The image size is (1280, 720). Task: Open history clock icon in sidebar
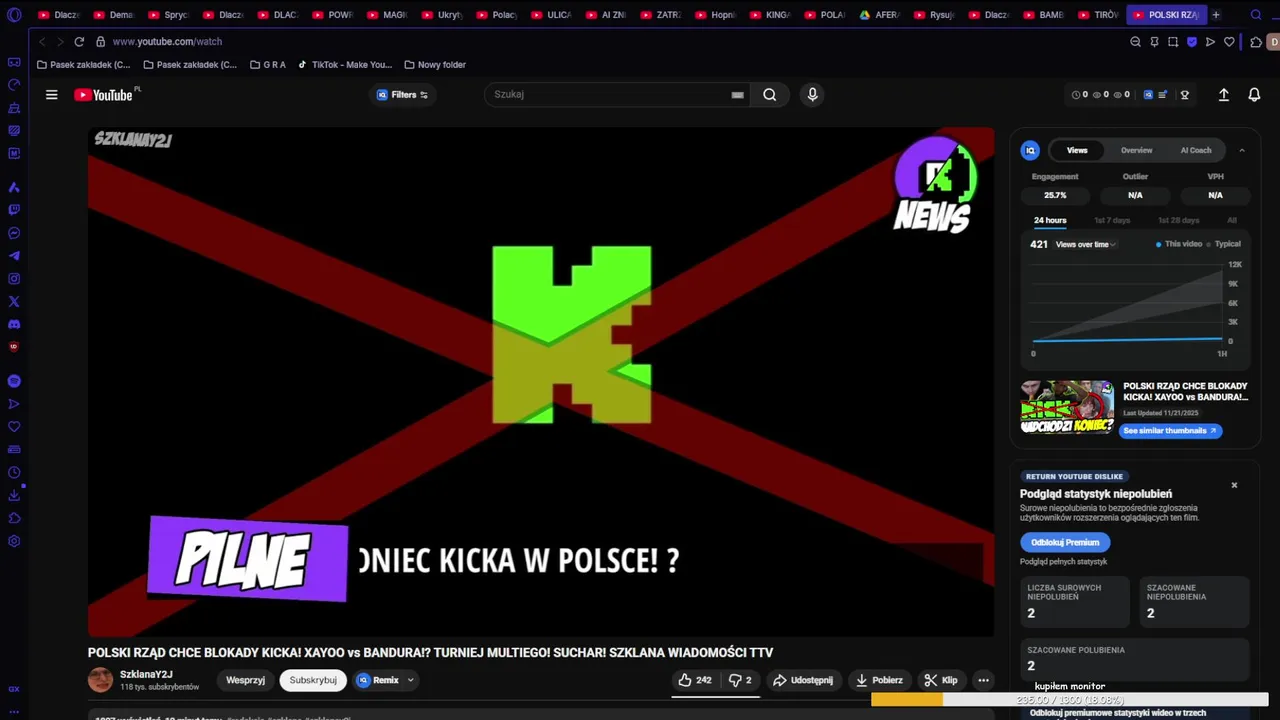coord(14,473)
